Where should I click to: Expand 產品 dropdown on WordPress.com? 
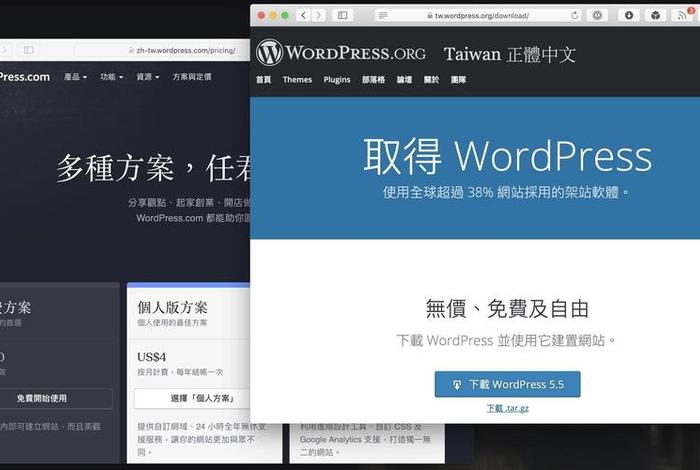click(75, 77)
